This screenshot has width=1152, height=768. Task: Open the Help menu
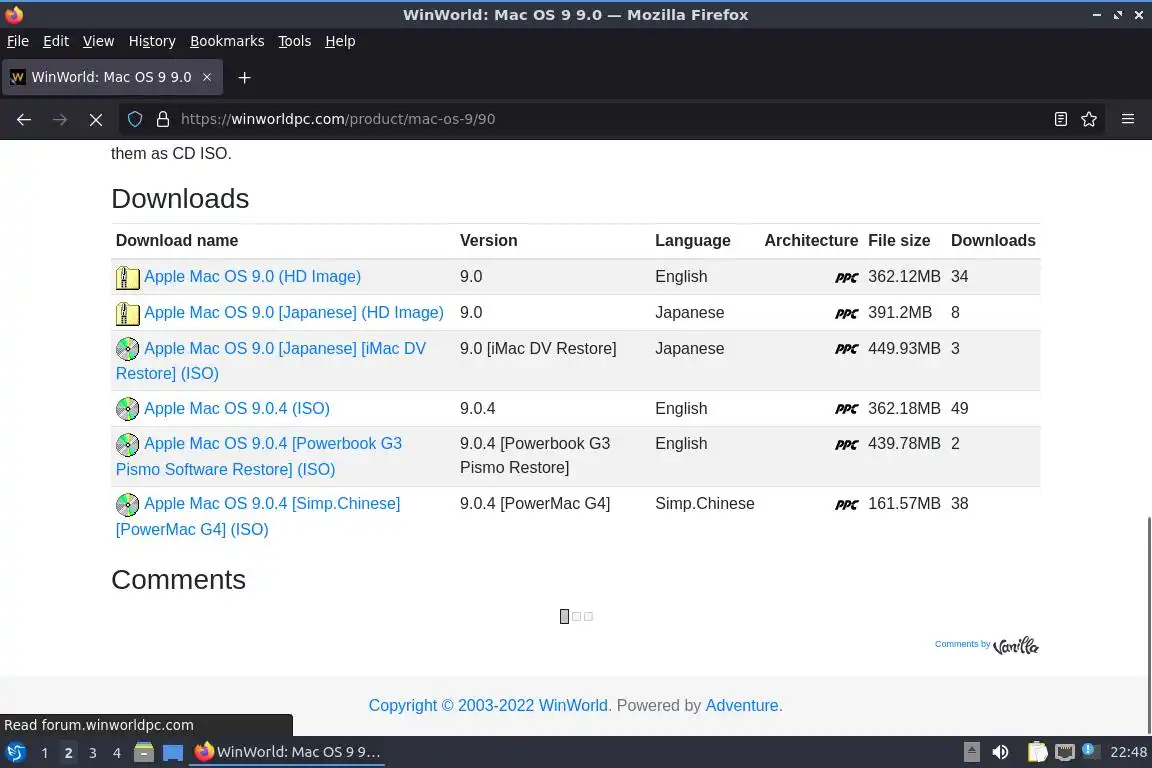(x=340, y=41)
